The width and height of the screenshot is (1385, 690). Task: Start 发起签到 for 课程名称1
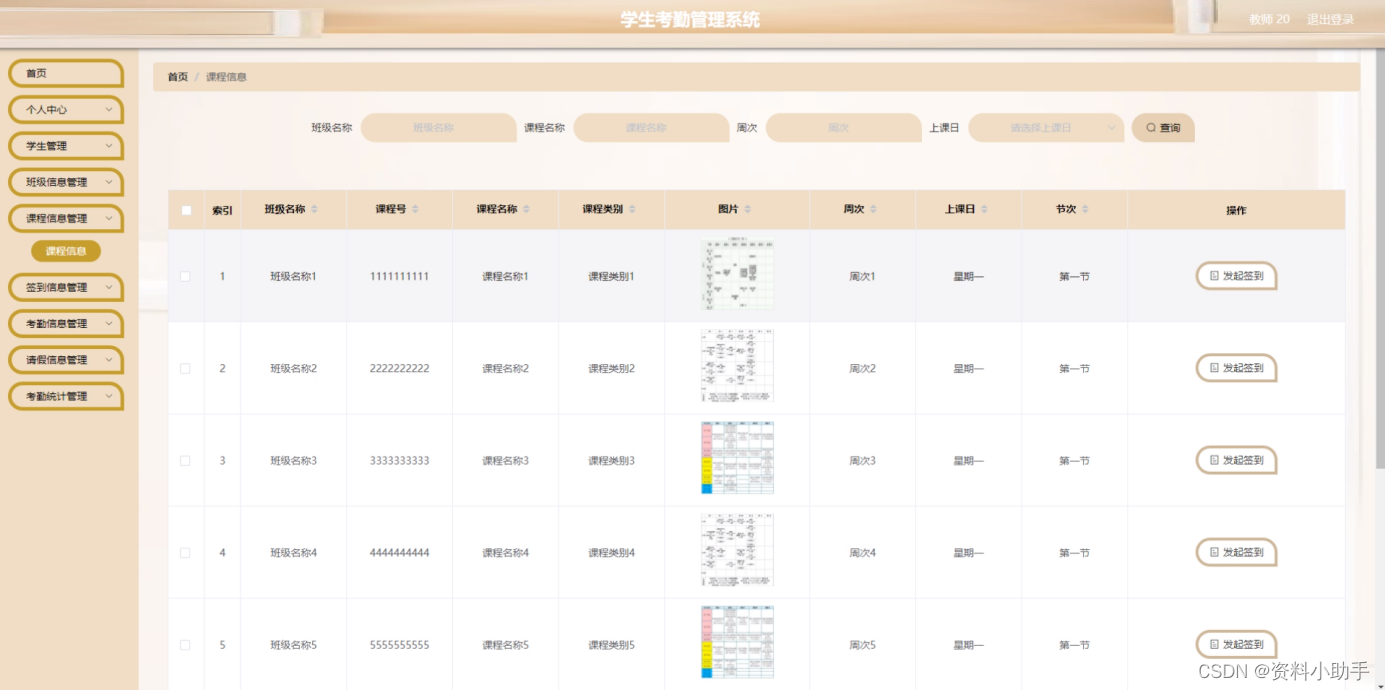click(1236, 276)
